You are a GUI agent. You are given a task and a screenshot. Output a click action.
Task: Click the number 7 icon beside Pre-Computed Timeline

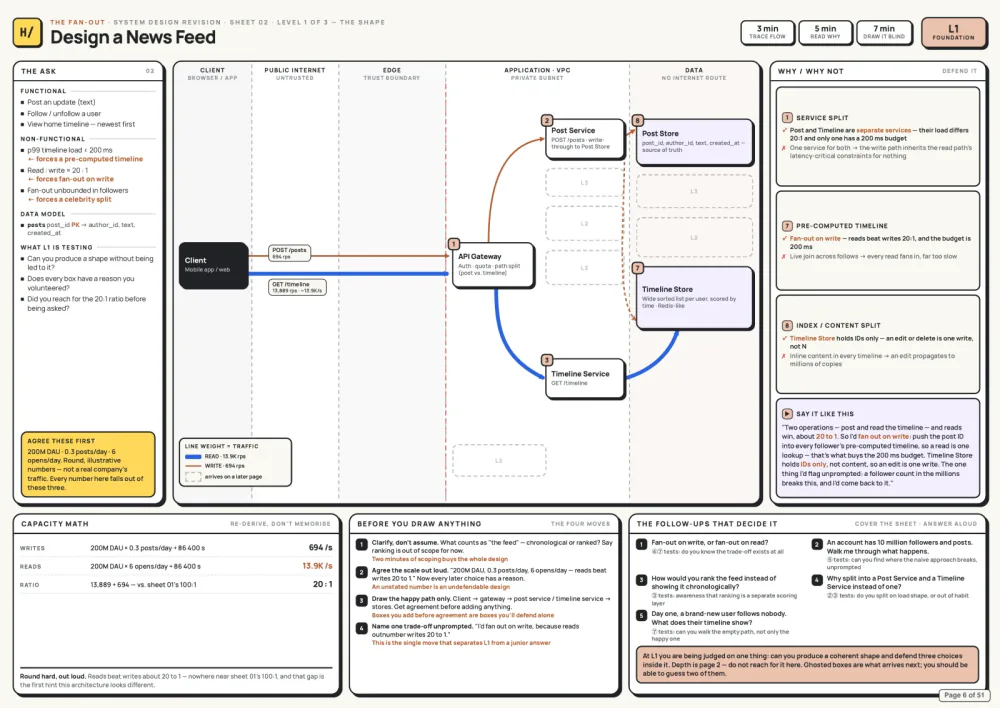(787, 226)
